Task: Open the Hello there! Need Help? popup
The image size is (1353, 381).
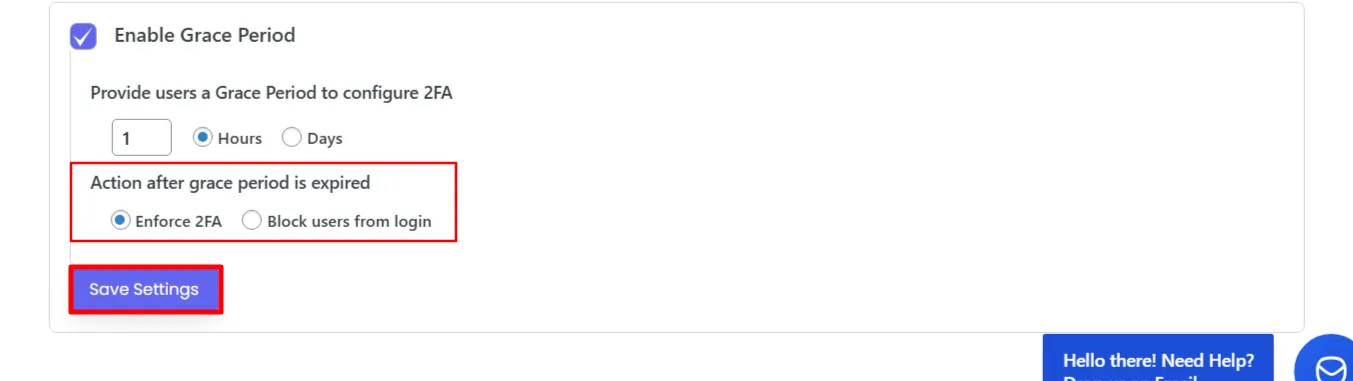Action: 1158,358
